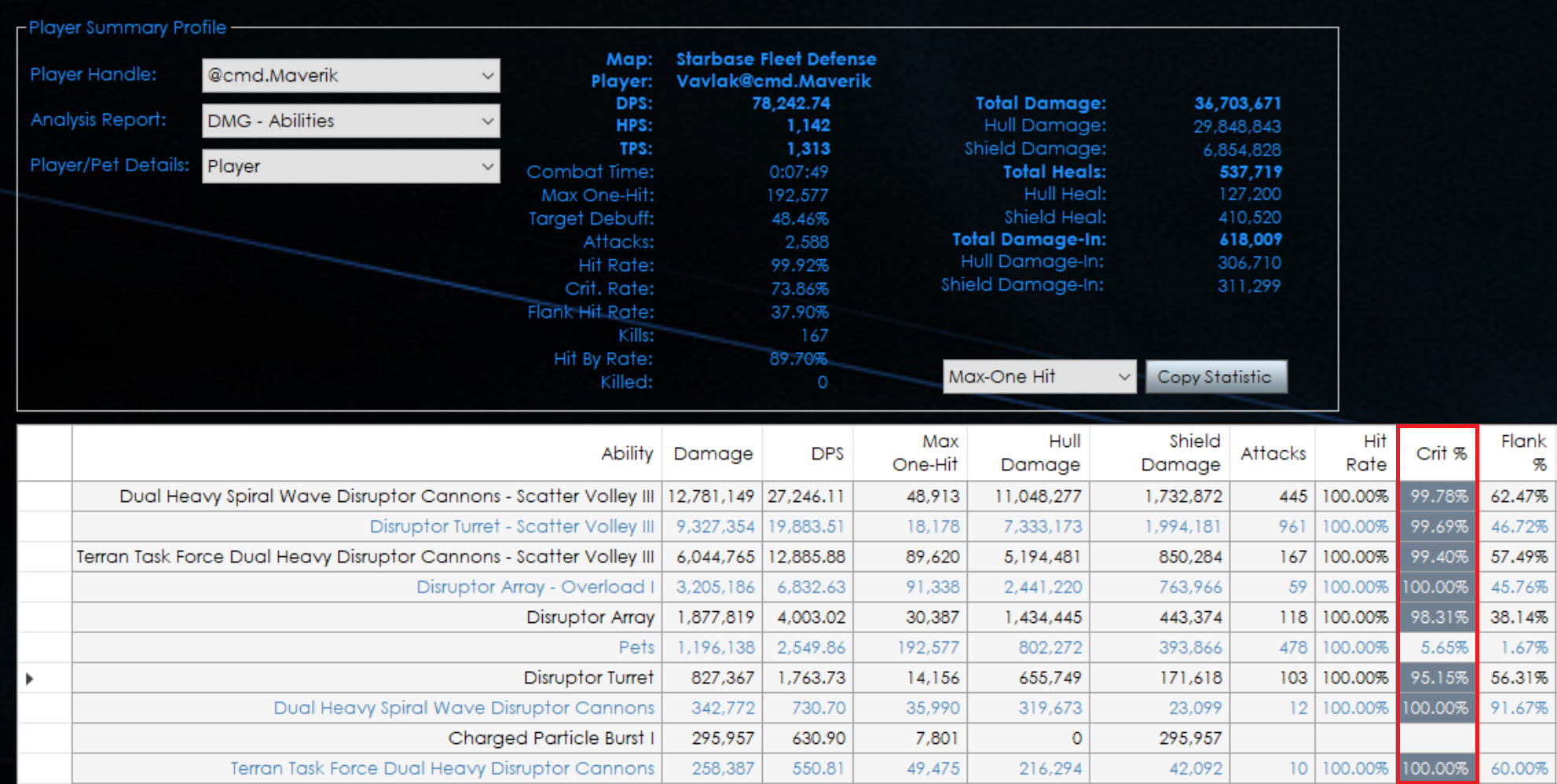Viewport: 1557px width, 784px height.
Task: Click the row indicator arrow beside Disruptor Turret
Action: (30, 678)
